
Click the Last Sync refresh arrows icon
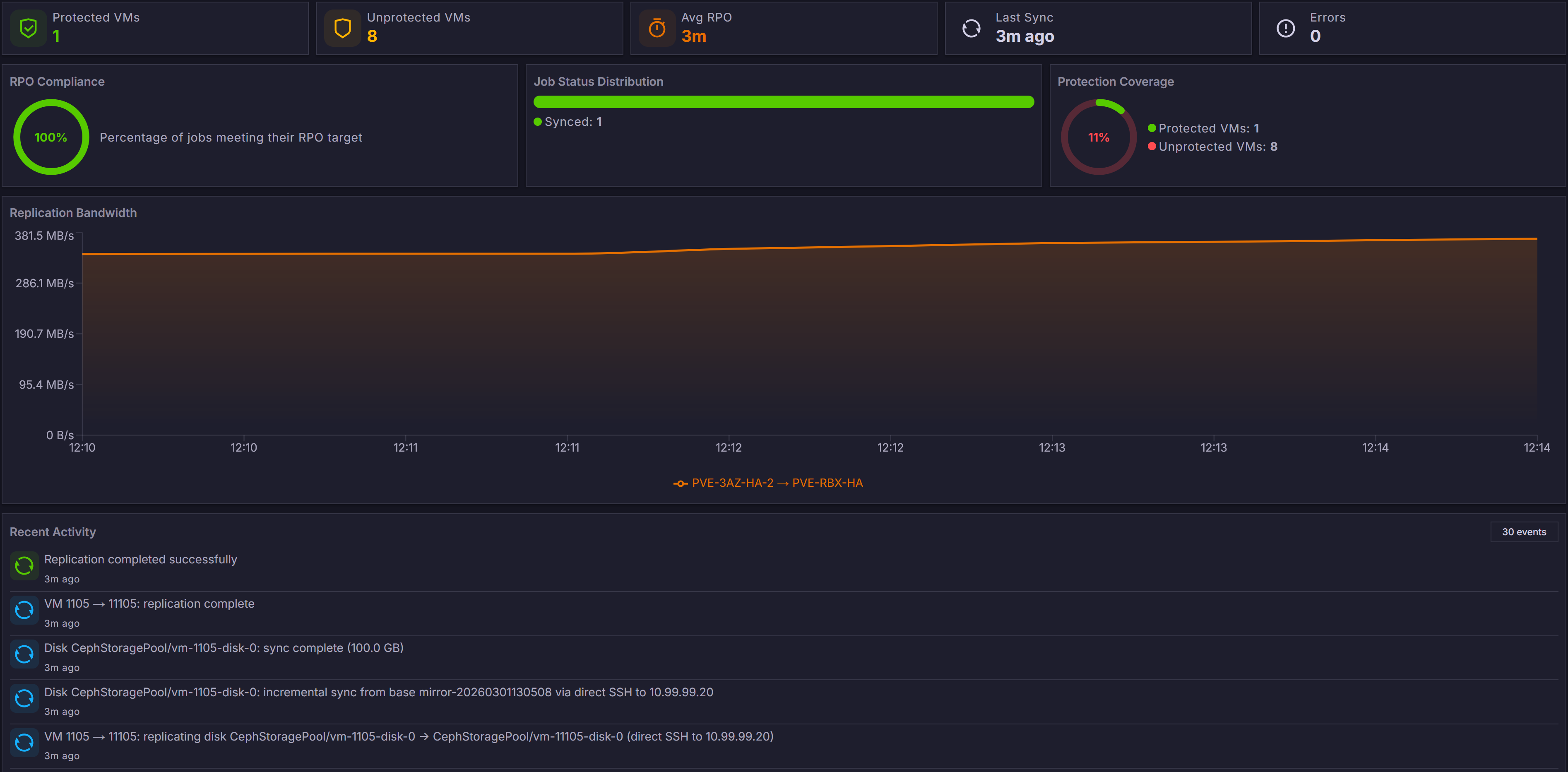tap(972, 28)
